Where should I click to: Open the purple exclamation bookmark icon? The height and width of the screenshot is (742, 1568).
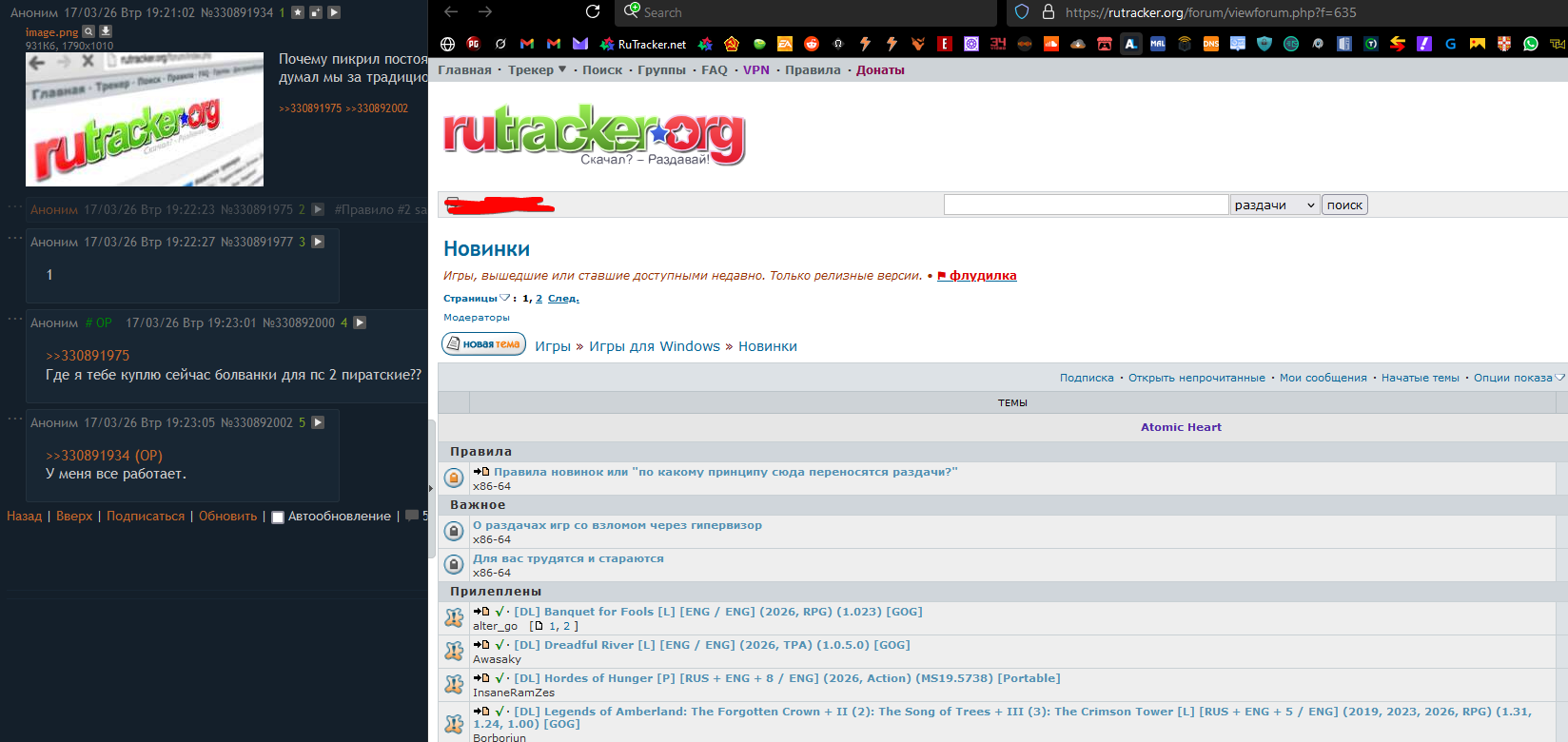pyautogui.click(x=1424, y=44)
